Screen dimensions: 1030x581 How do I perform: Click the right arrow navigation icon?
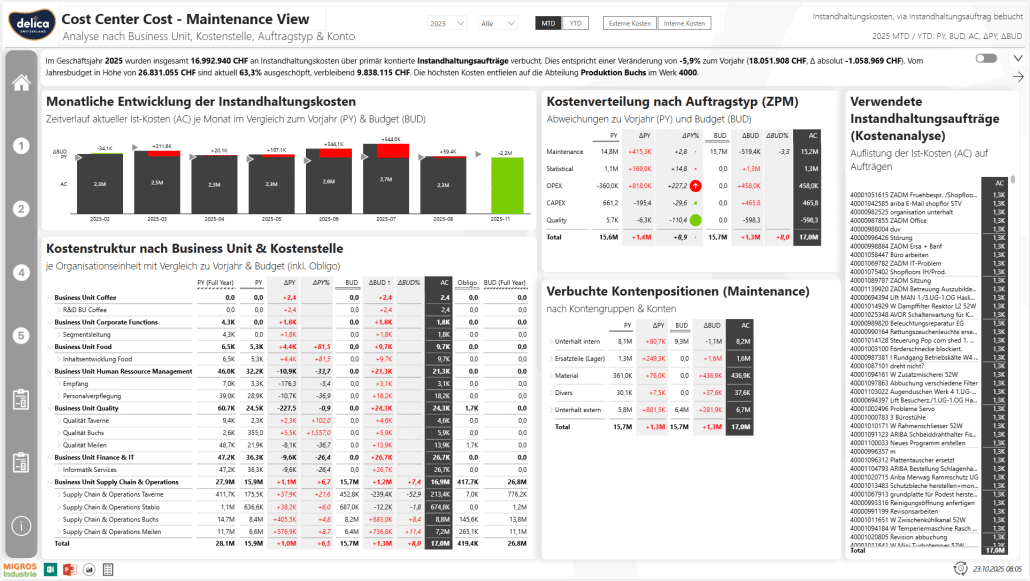point(1018,77)
